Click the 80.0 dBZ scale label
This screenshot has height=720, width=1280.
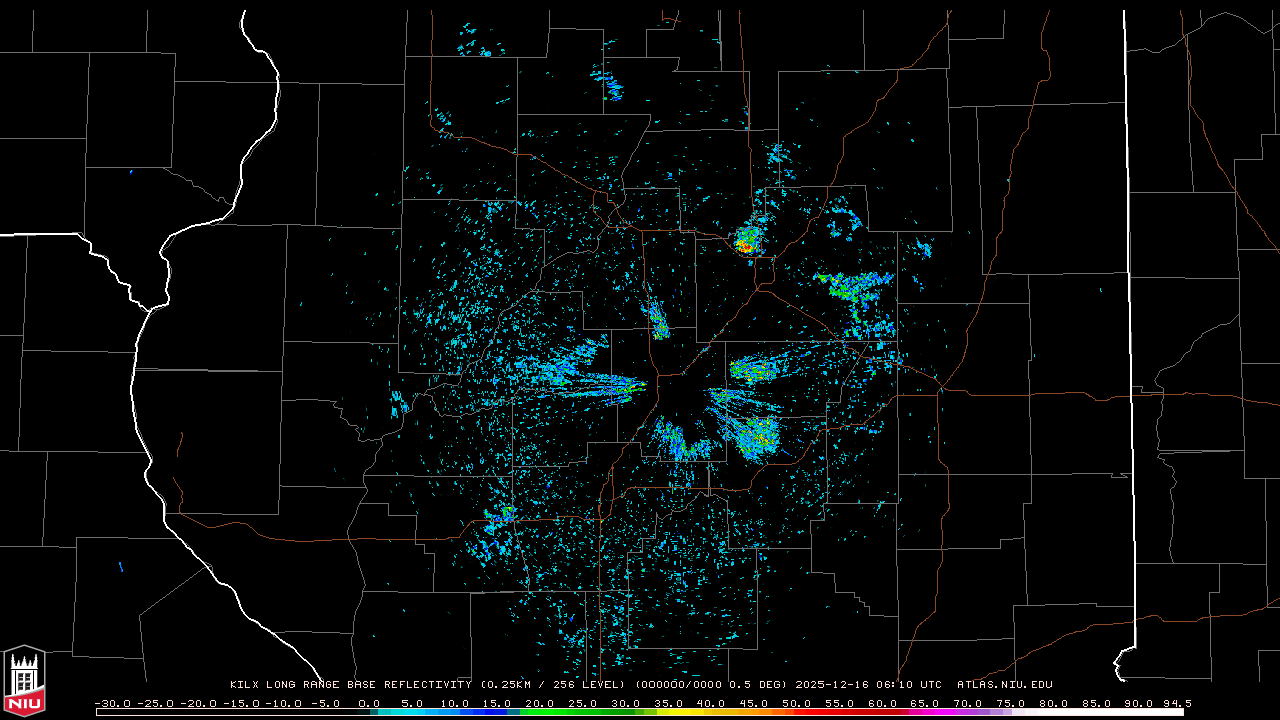pyautogui.click(x=1053, y=703)
